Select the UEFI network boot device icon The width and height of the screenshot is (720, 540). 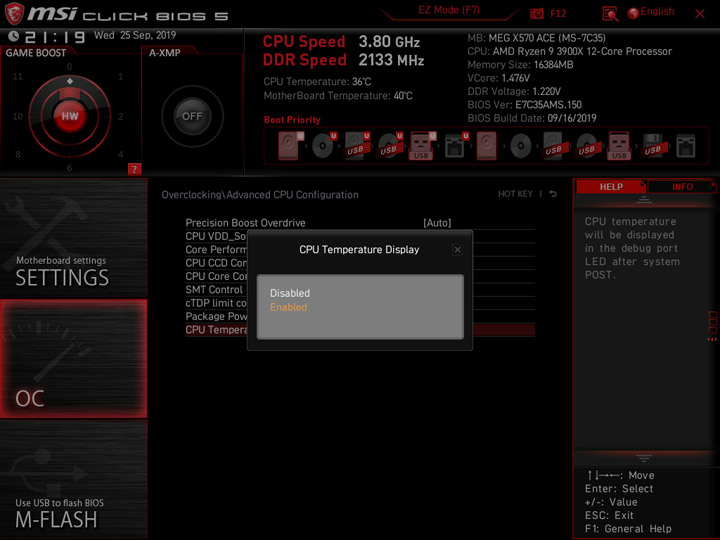pos(456,146)
